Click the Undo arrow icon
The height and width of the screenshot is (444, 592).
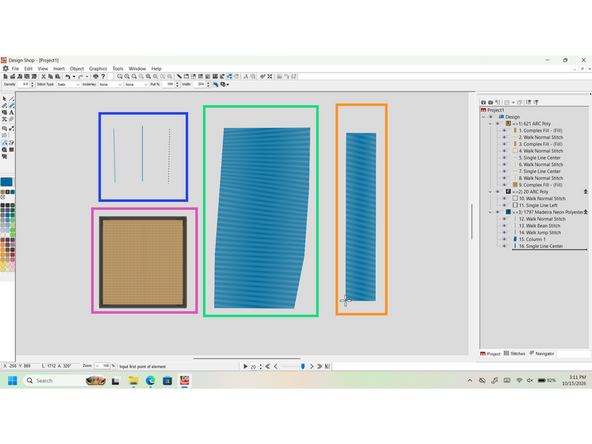(67, 76)
